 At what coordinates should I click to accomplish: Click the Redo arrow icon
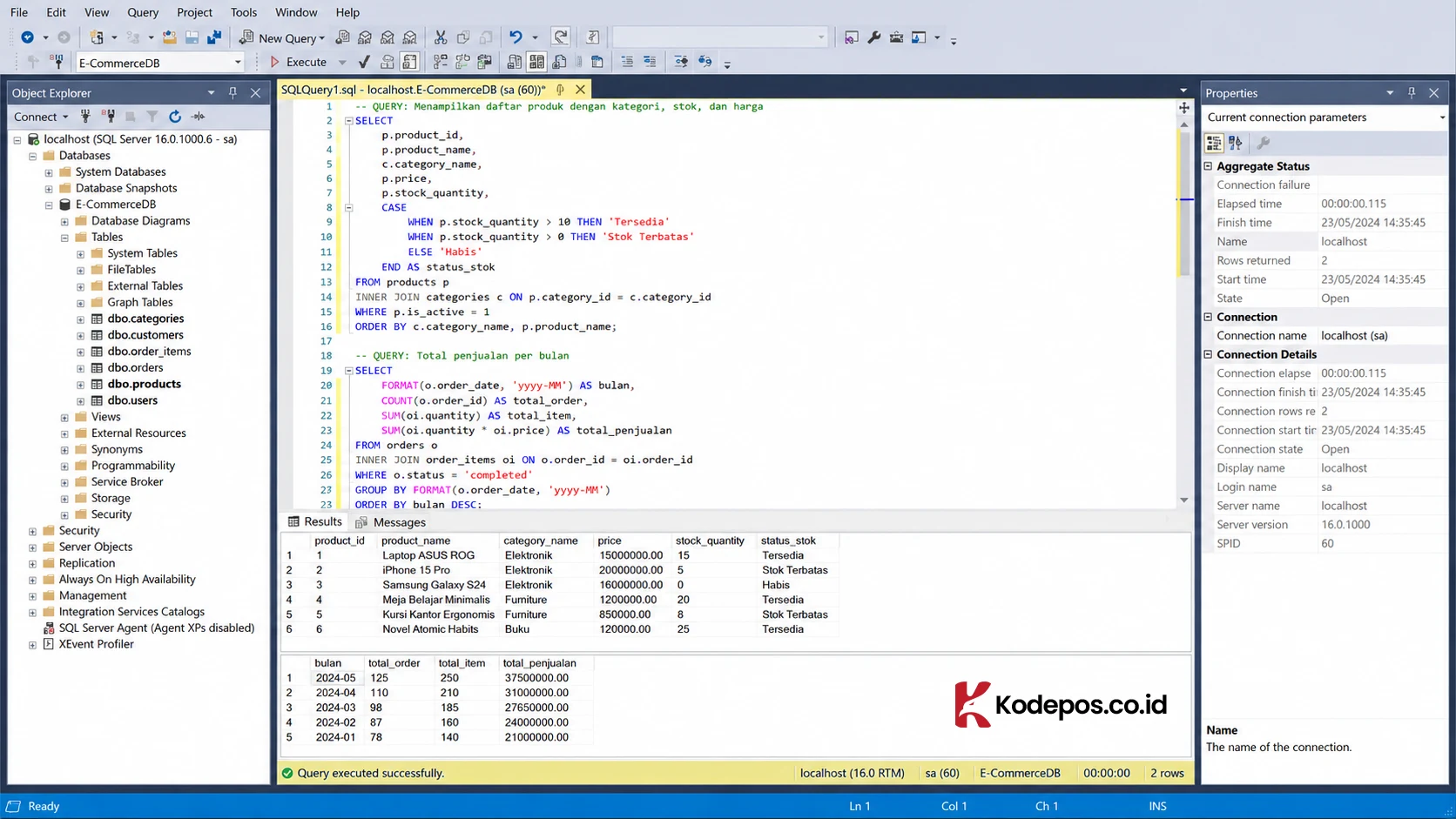click(561, 37)
